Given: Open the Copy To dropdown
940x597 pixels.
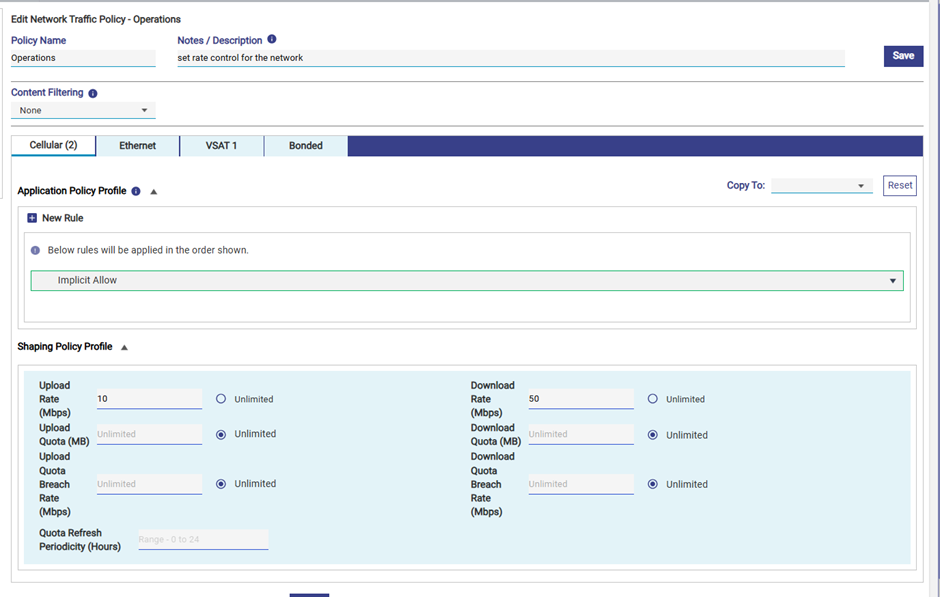Looking at the screenshot, I should click(x=821, y=186).
